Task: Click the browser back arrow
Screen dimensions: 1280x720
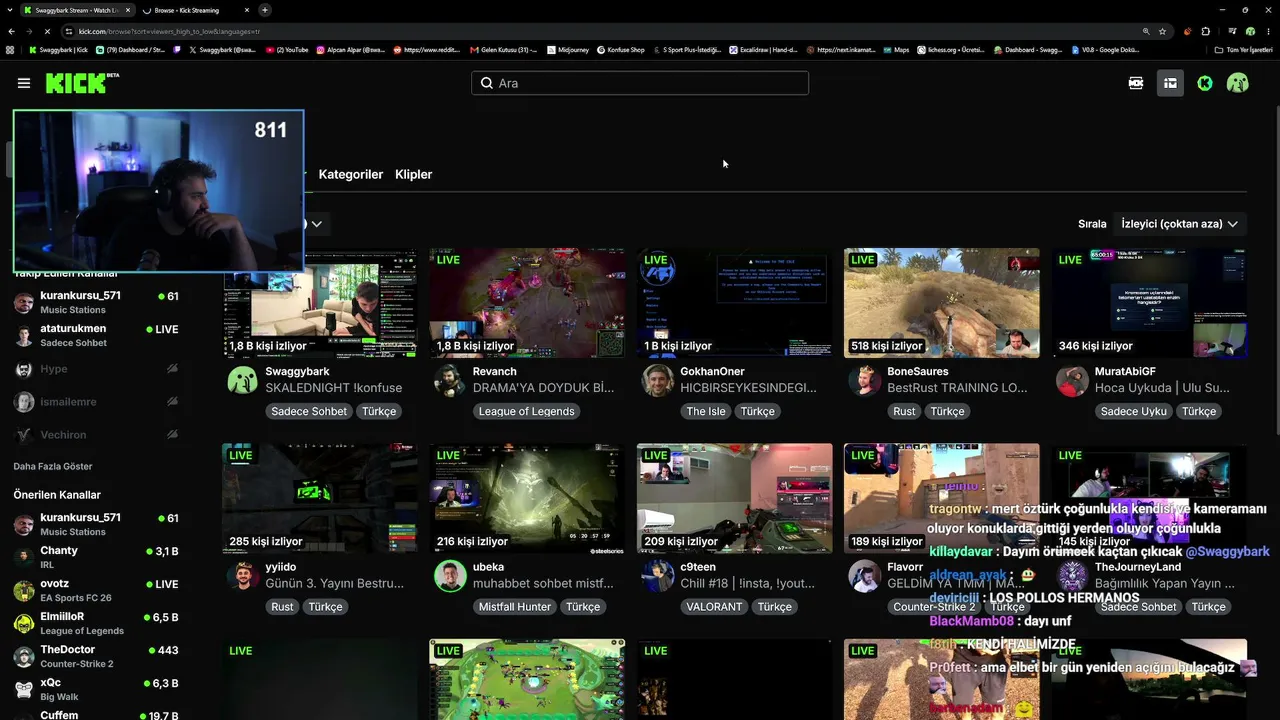Action: 12,31
